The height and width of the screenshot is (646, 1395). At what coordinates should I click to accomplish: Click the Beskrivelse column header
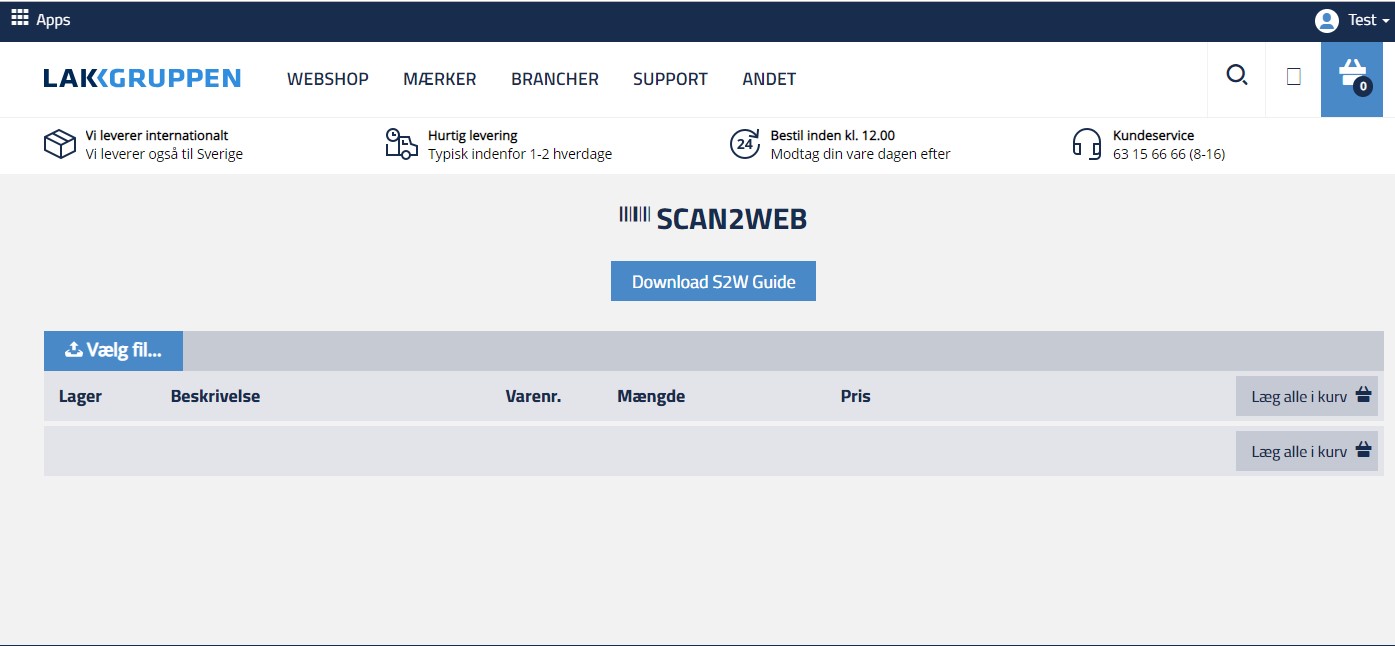[x=215, y=396]
